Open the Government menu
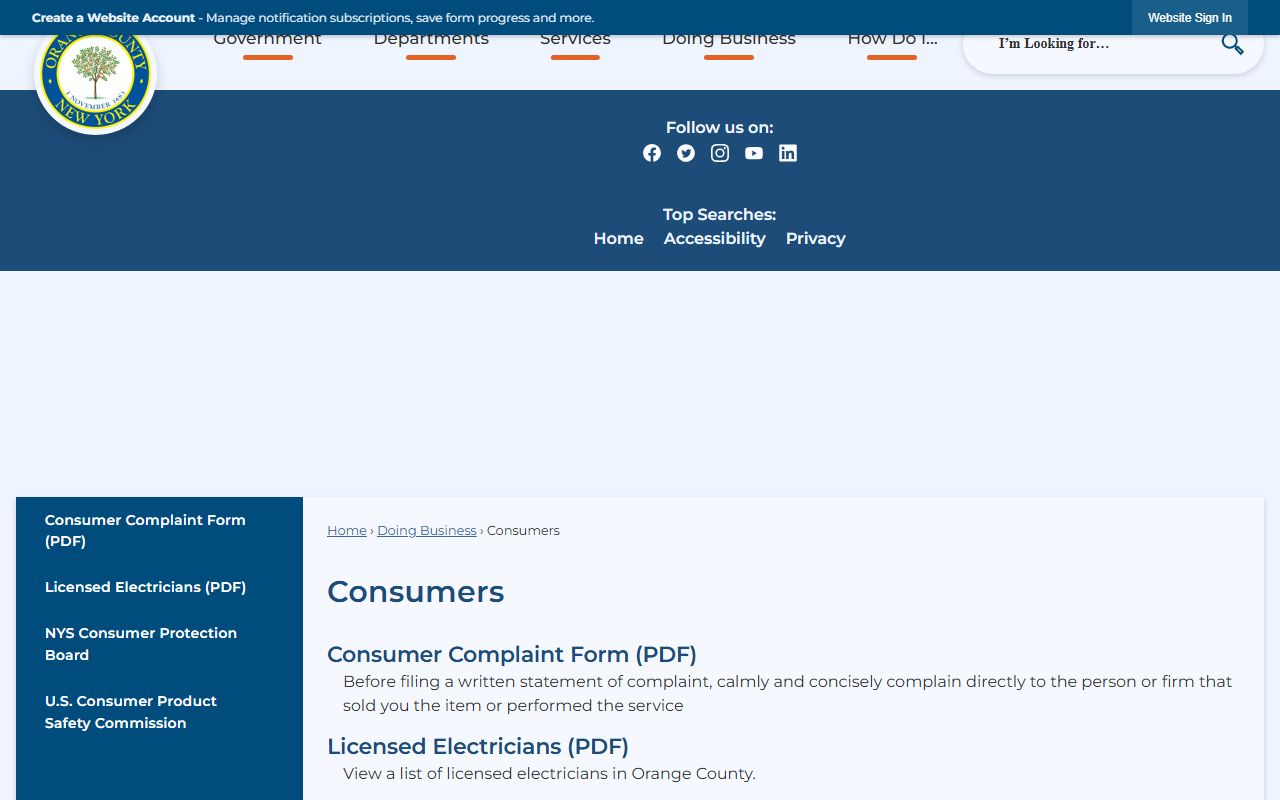The image size is (1280, 800). 267,42
